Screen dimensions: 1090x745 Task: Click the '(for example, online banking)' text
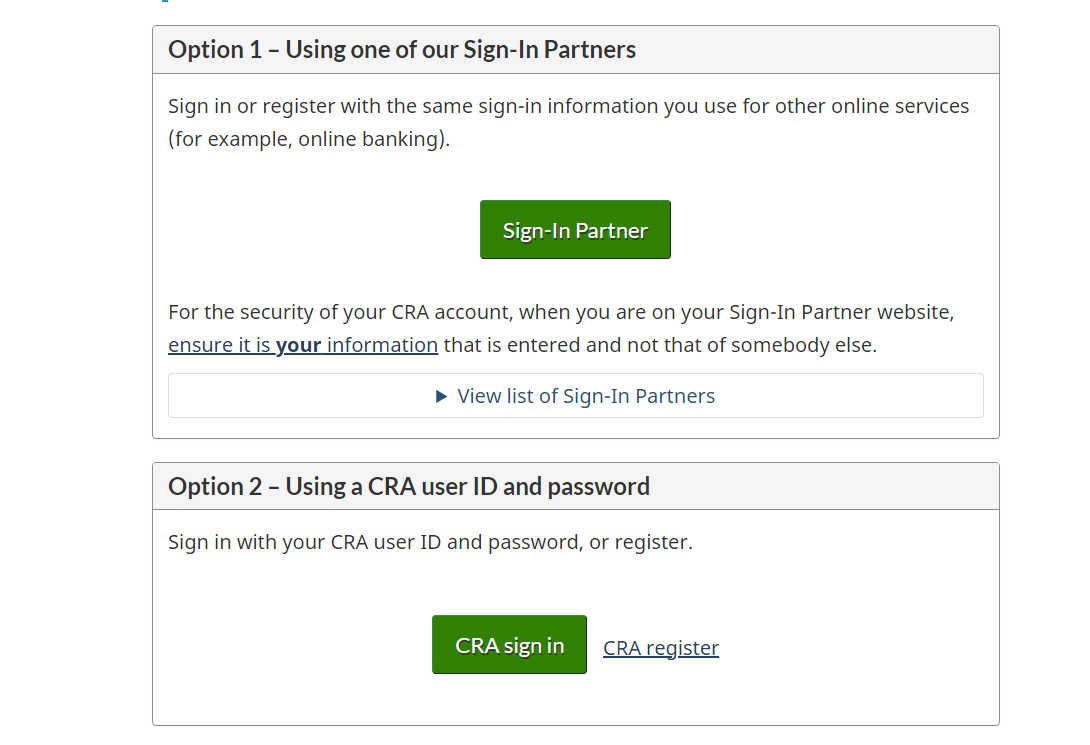(309, 139)
